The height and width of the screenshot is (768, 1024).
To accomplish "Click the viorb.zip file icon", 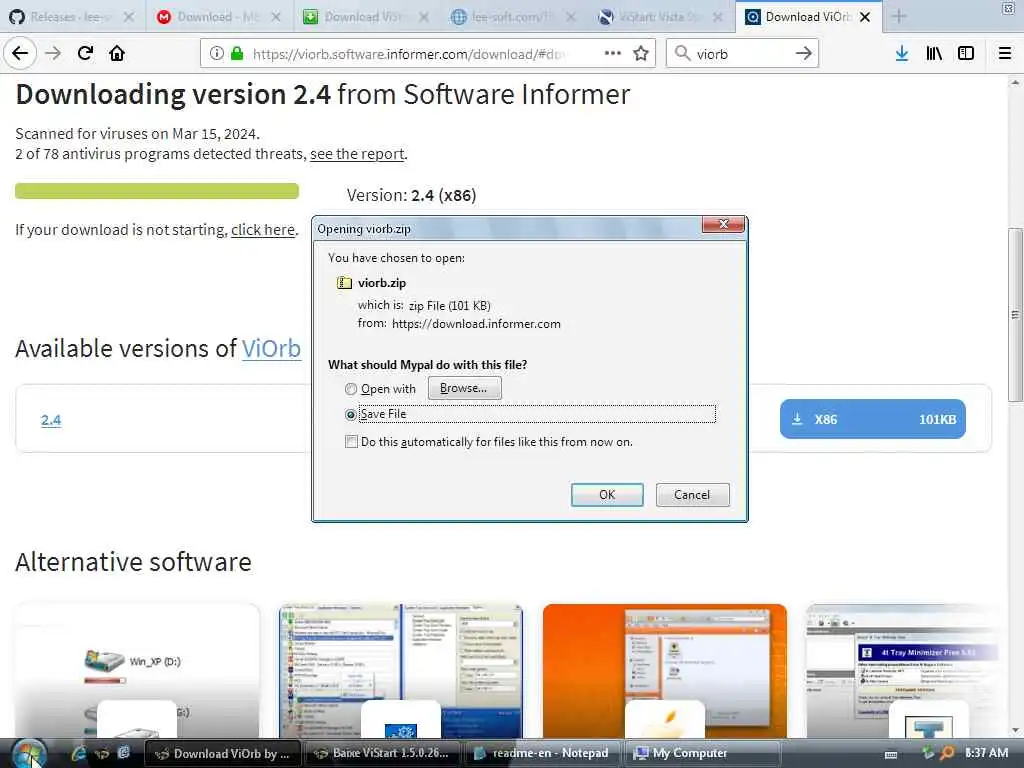I will point(344,283).
